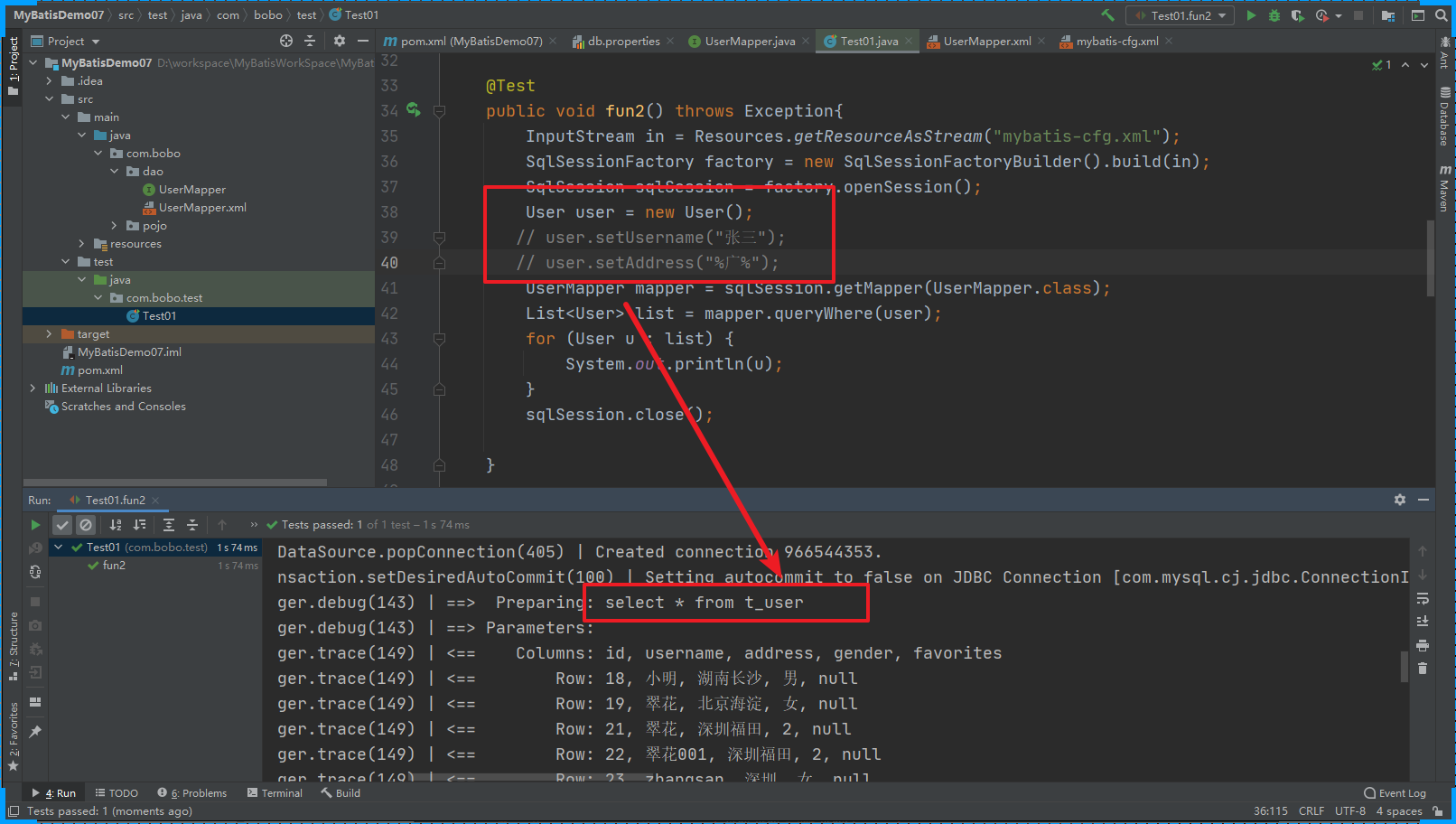Sort test results by duration
Viewport: 1456px width, 824px height.
[x=139, y=525]
